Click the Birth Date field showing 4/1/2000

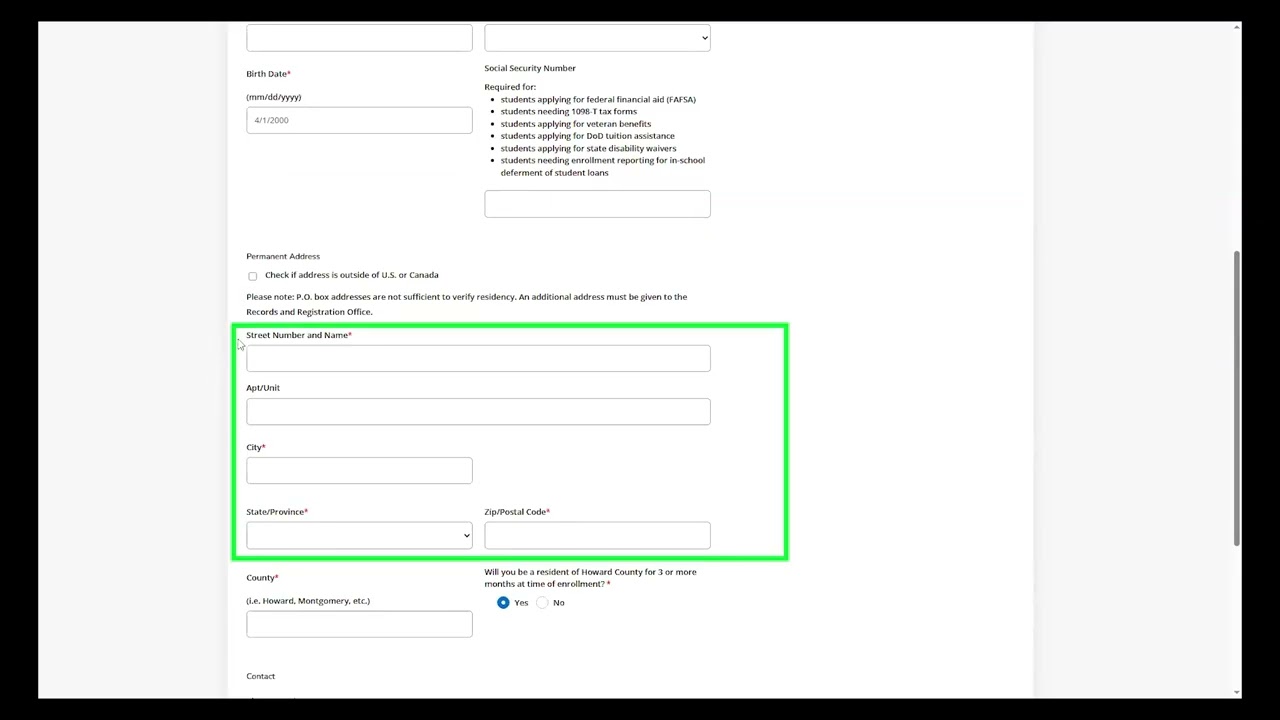[x=359, y=120]
